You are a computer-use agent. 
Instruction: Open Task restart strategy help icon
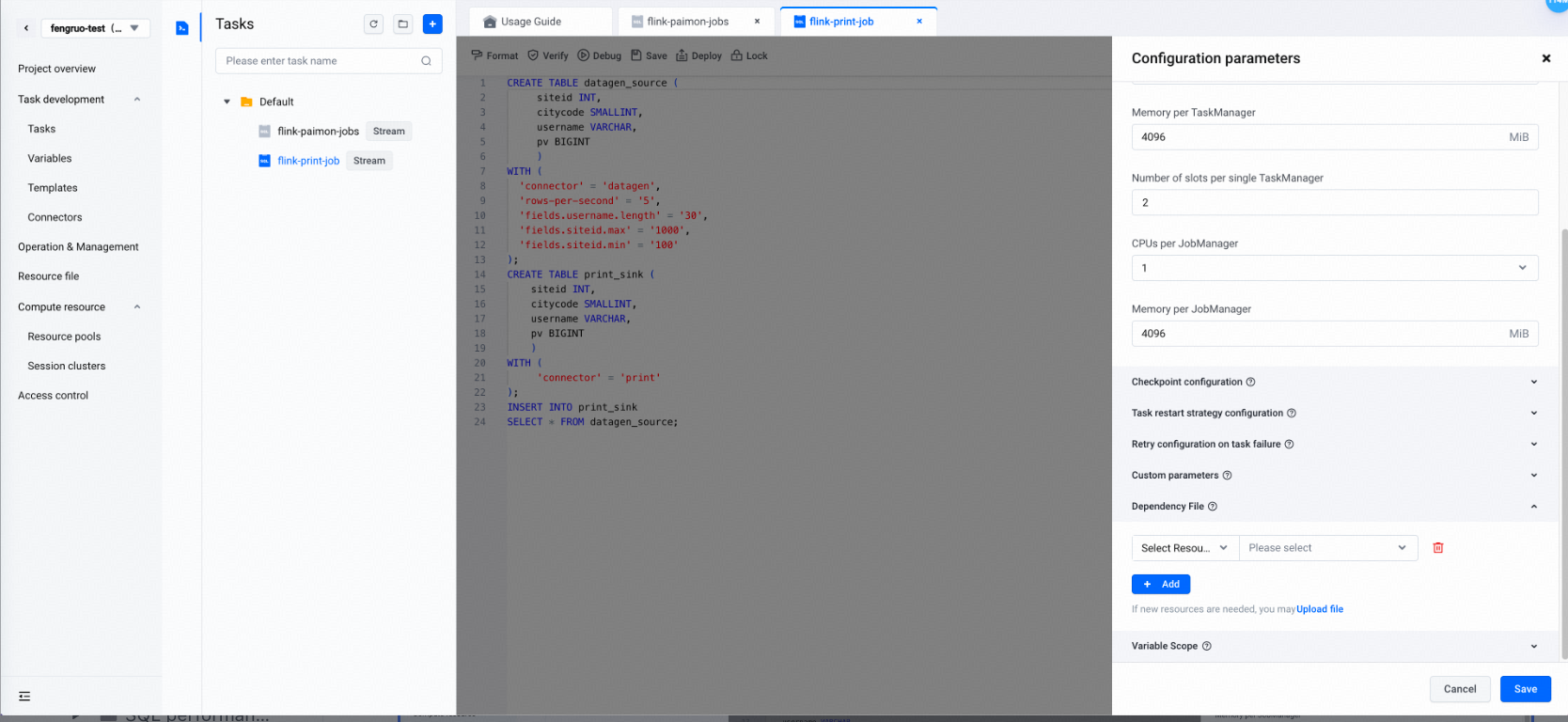[1291, 413]
